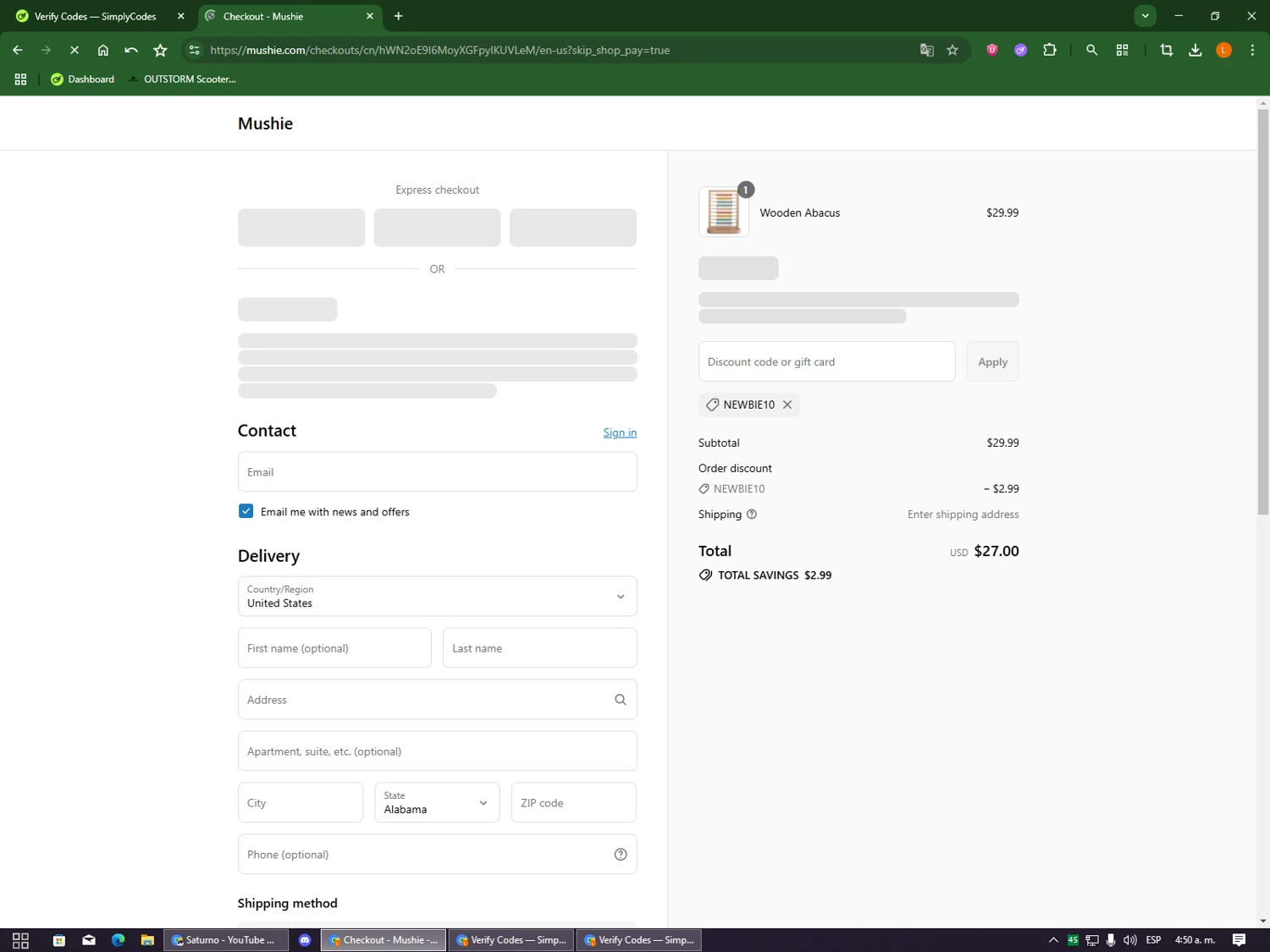This screenshot has width=1270, height=952.
Task: Open Microsoft Store from taskbar
Action: click(x=59, y=940)
